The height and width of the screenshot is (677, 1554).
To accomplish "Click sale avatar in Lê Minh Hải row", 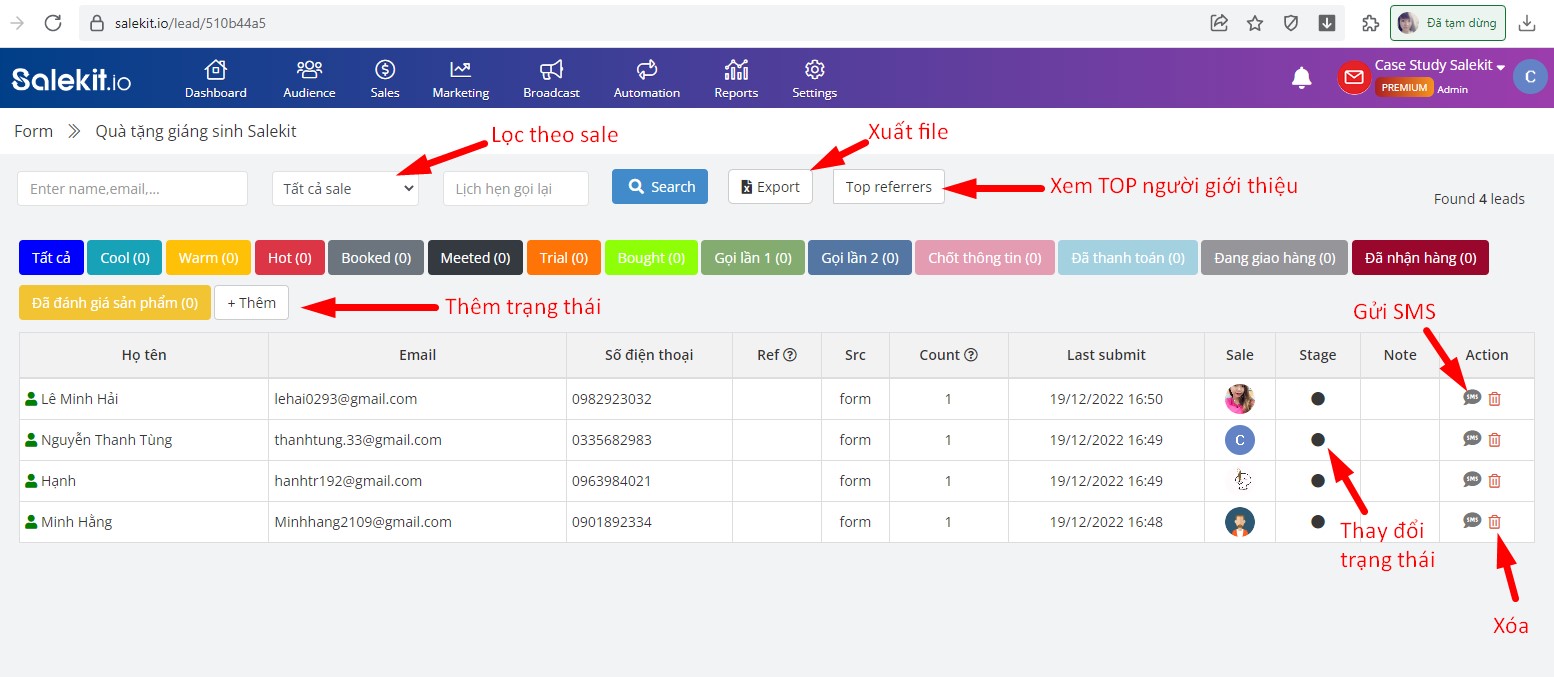I will pos(1239,399).
